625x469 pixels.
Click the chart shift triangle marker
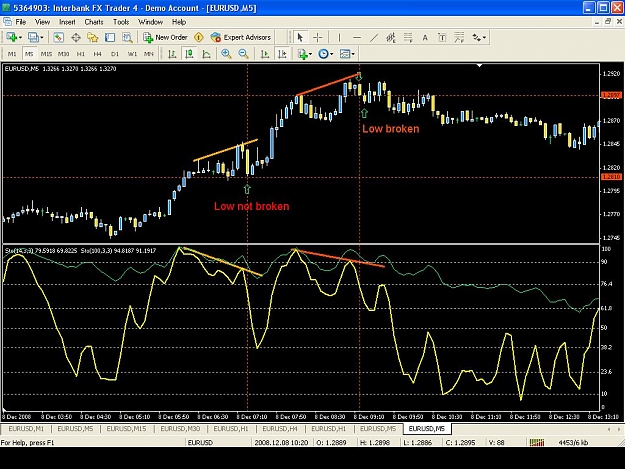click(480, 65)
